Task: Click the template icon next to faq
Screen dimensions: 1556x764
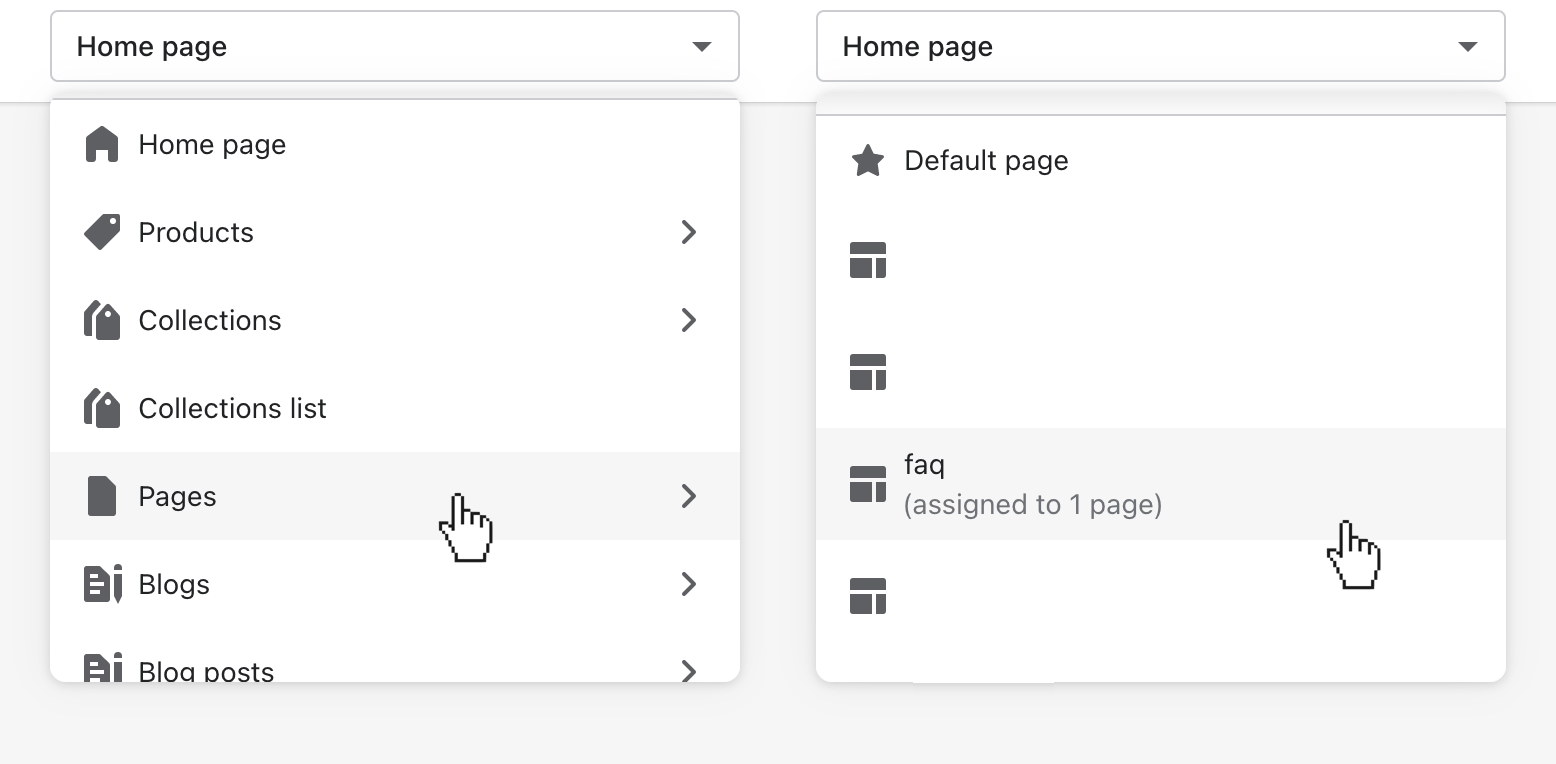Action: click(x=868, y=484)
